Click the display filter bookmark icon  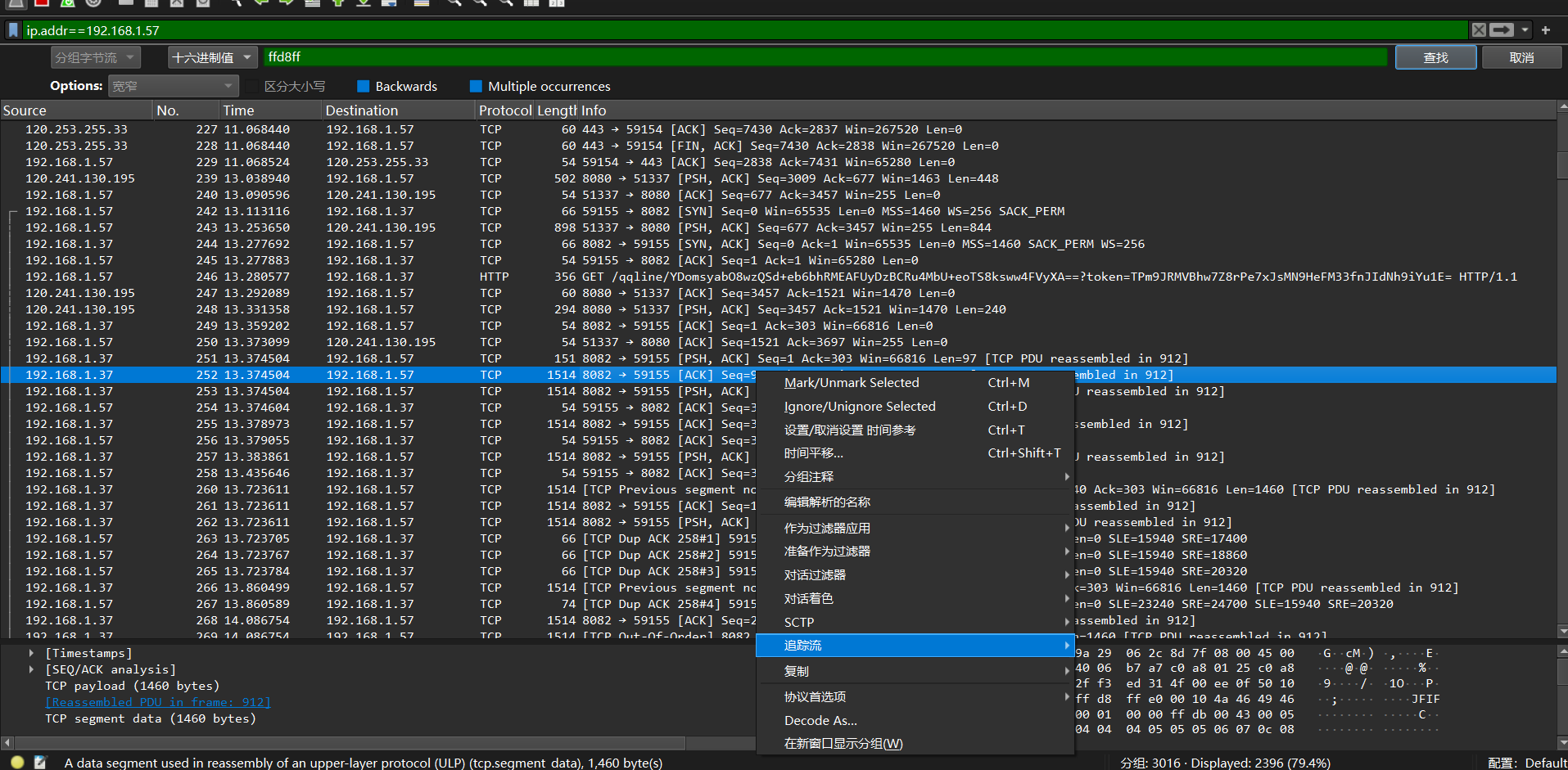(x=13, y=30)
